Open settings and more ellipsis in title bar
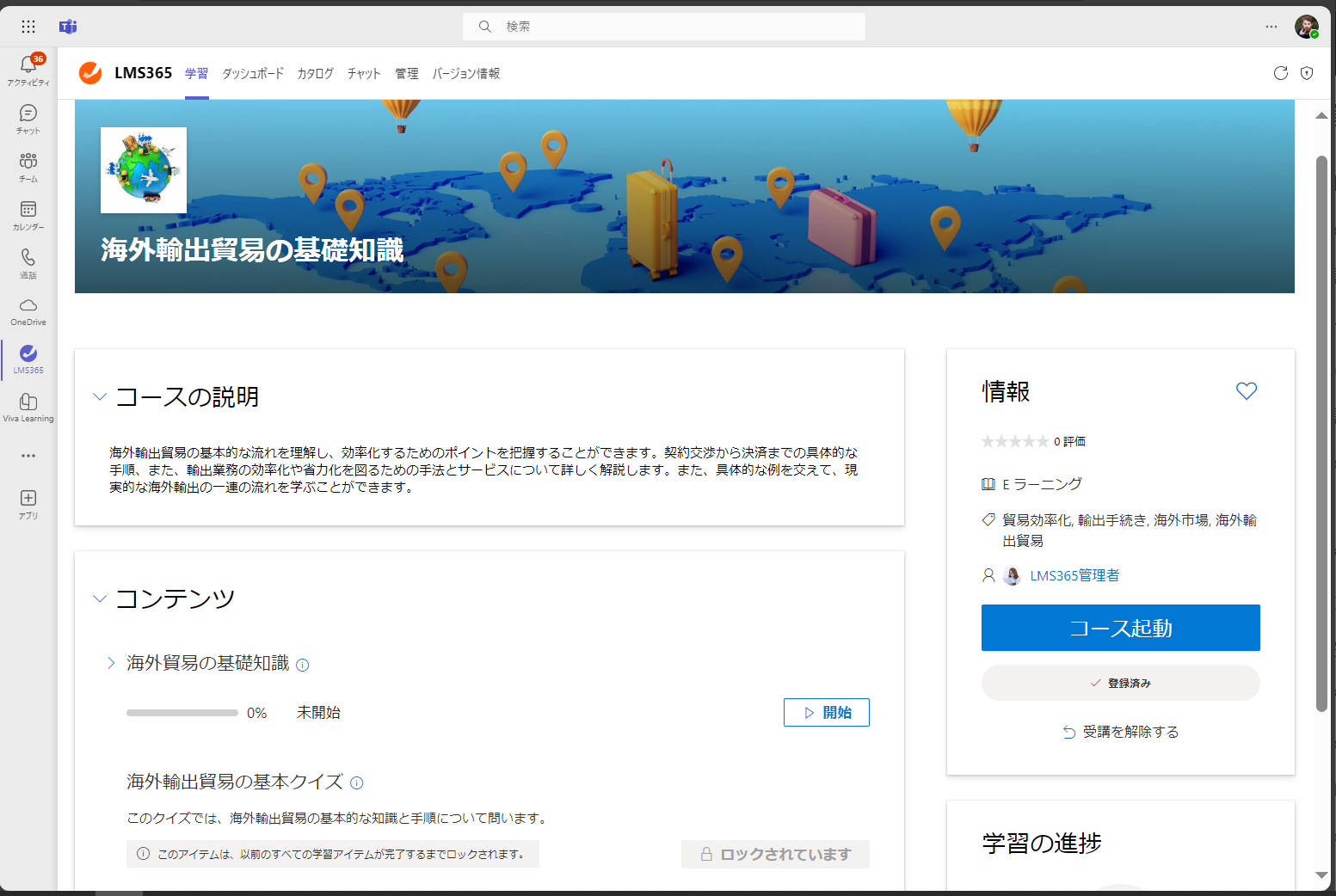The image size is (1336, 896). (1271, 27)
